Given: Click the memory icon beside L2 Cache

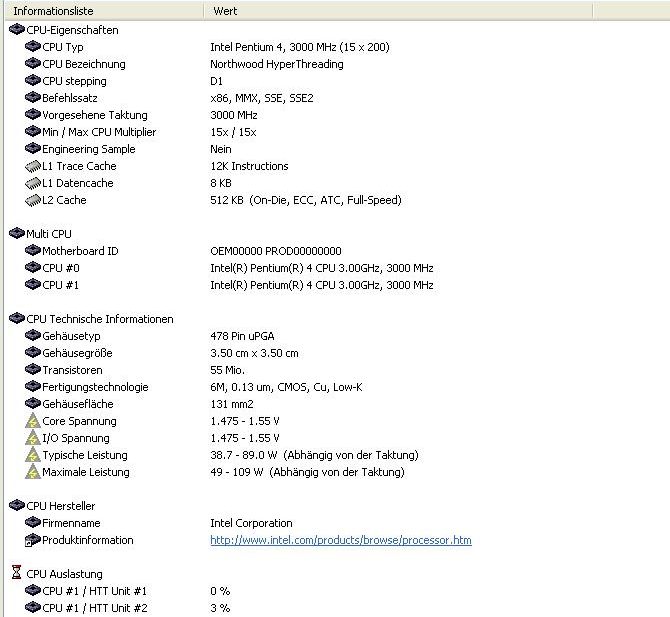Looking at the screenshot, I should coord(32,200).
